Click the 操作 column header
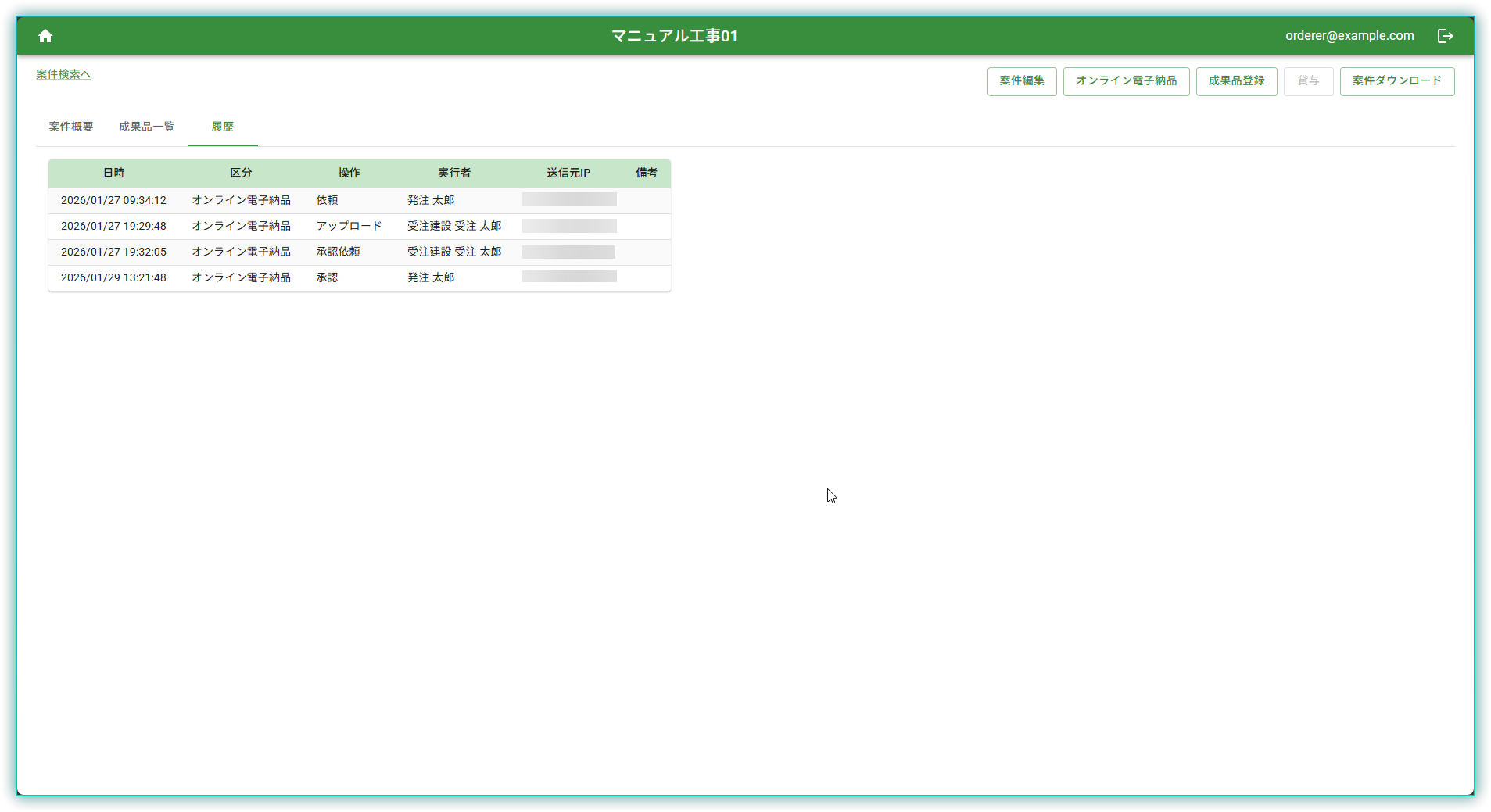The image size is (1491, 812). tap(349, 173)
